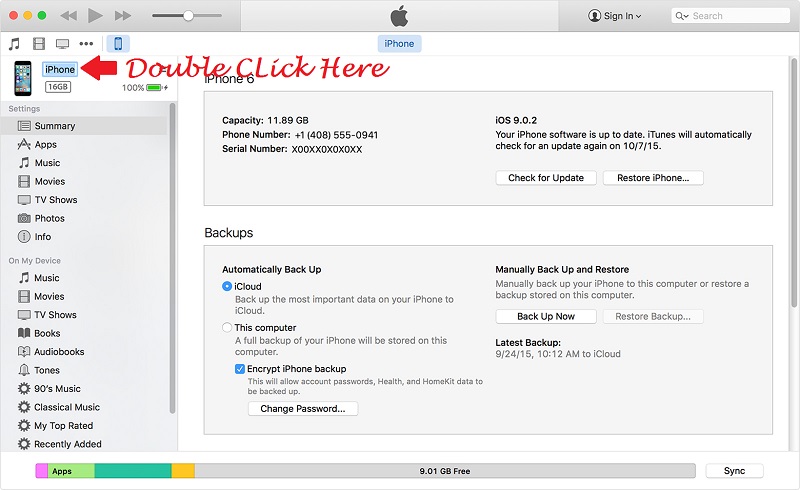The image size is (800, 490).
Task: Click the Sync button
Action: [x=734, y=471]
